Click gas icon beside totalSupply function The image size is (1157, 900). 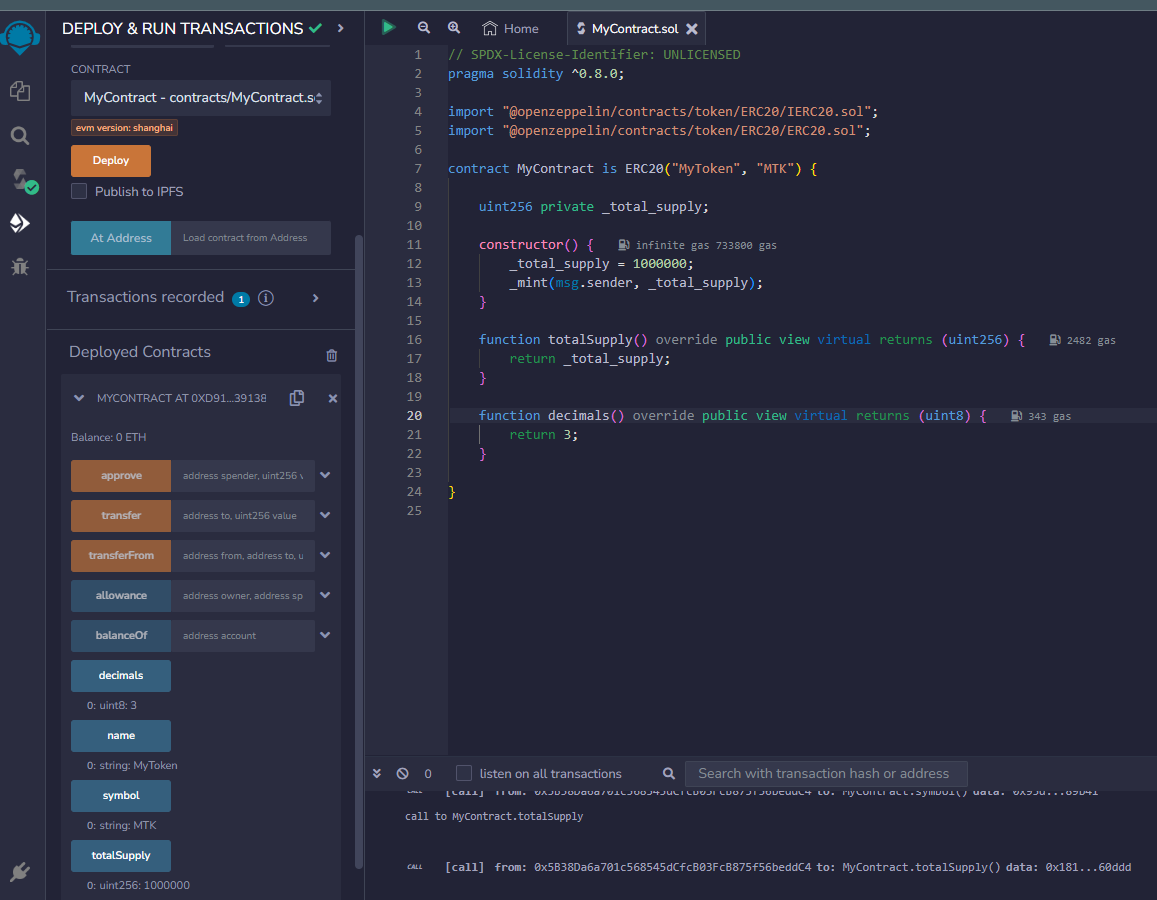(x=1055, y=340)
